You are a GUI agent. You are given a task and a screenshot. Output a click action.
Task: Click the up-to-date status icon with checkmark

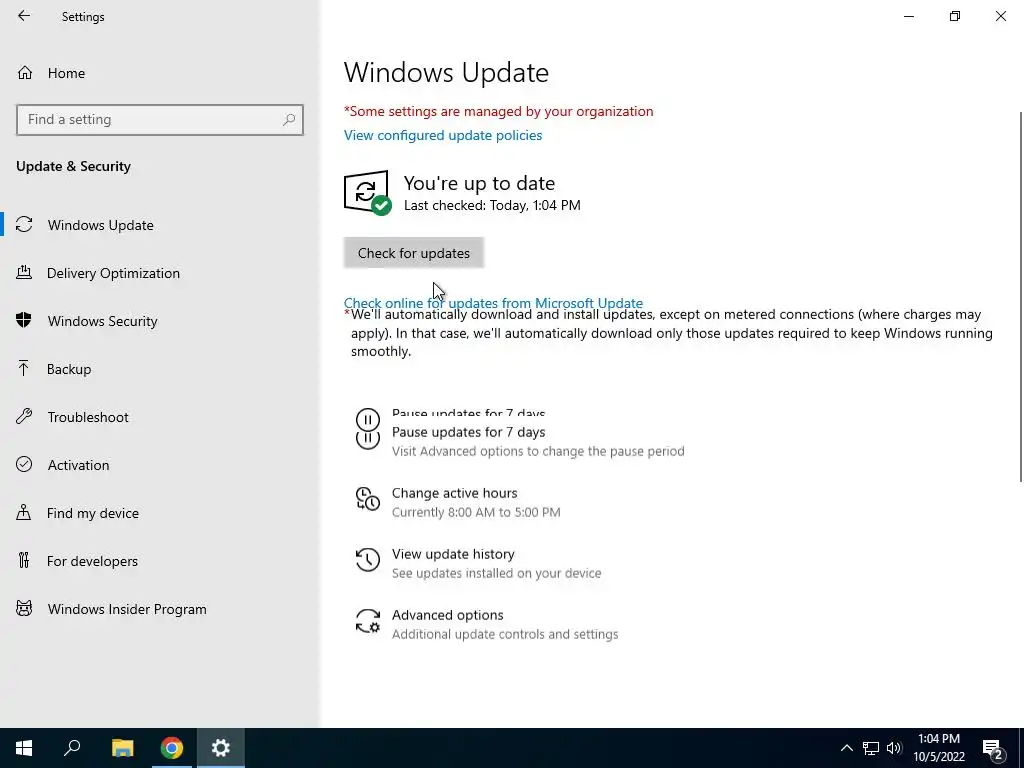pos(368,193)
